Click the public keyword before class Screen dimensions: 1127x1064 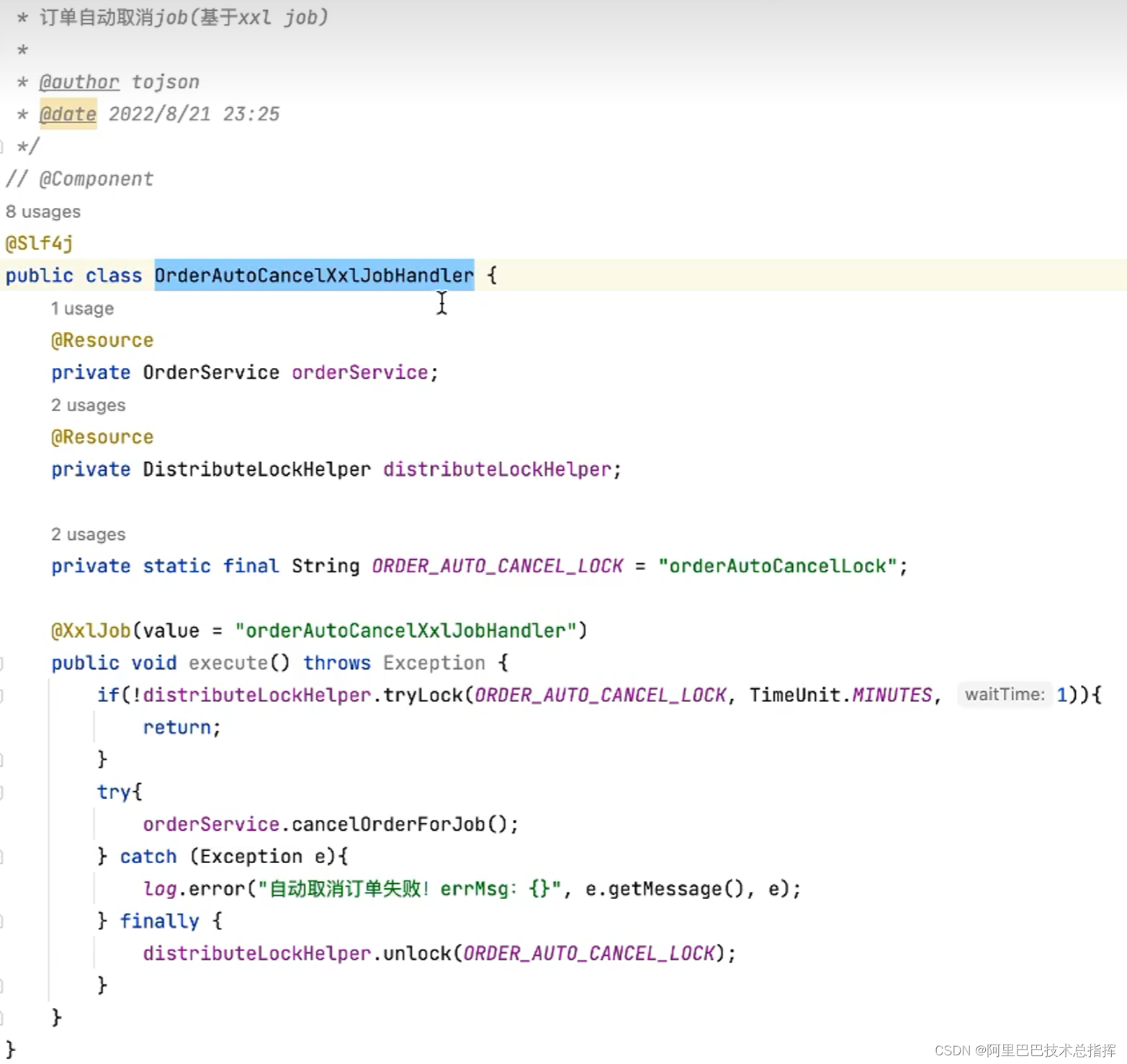[39, 276]
